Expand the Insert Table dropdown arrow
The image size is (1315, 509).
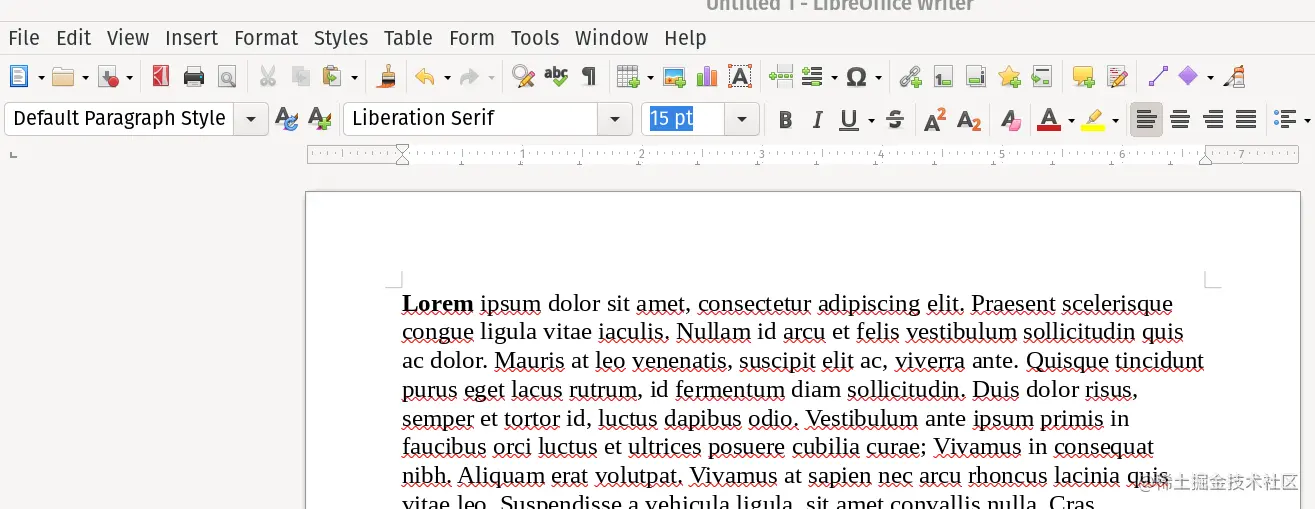tap(650, 77)
